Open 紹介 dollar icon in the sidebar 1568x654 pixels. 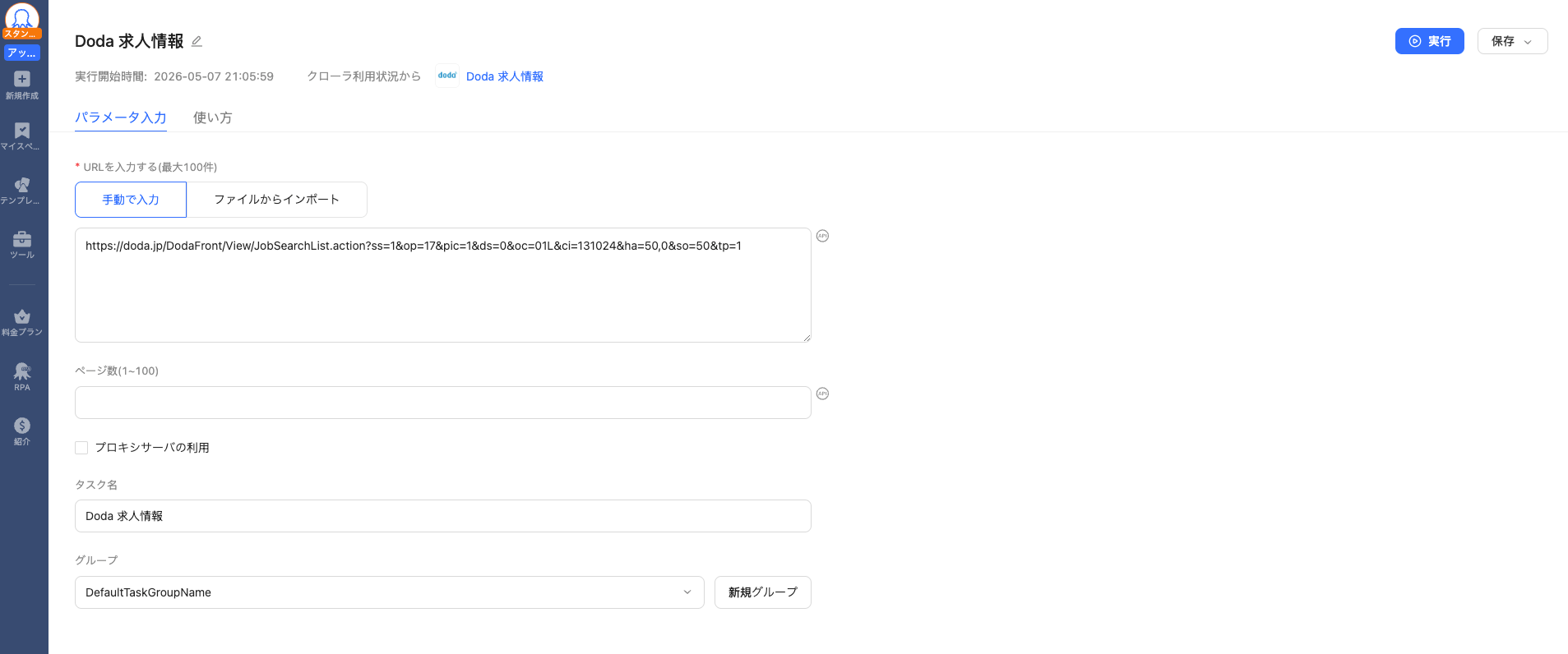tap(22, 431)
